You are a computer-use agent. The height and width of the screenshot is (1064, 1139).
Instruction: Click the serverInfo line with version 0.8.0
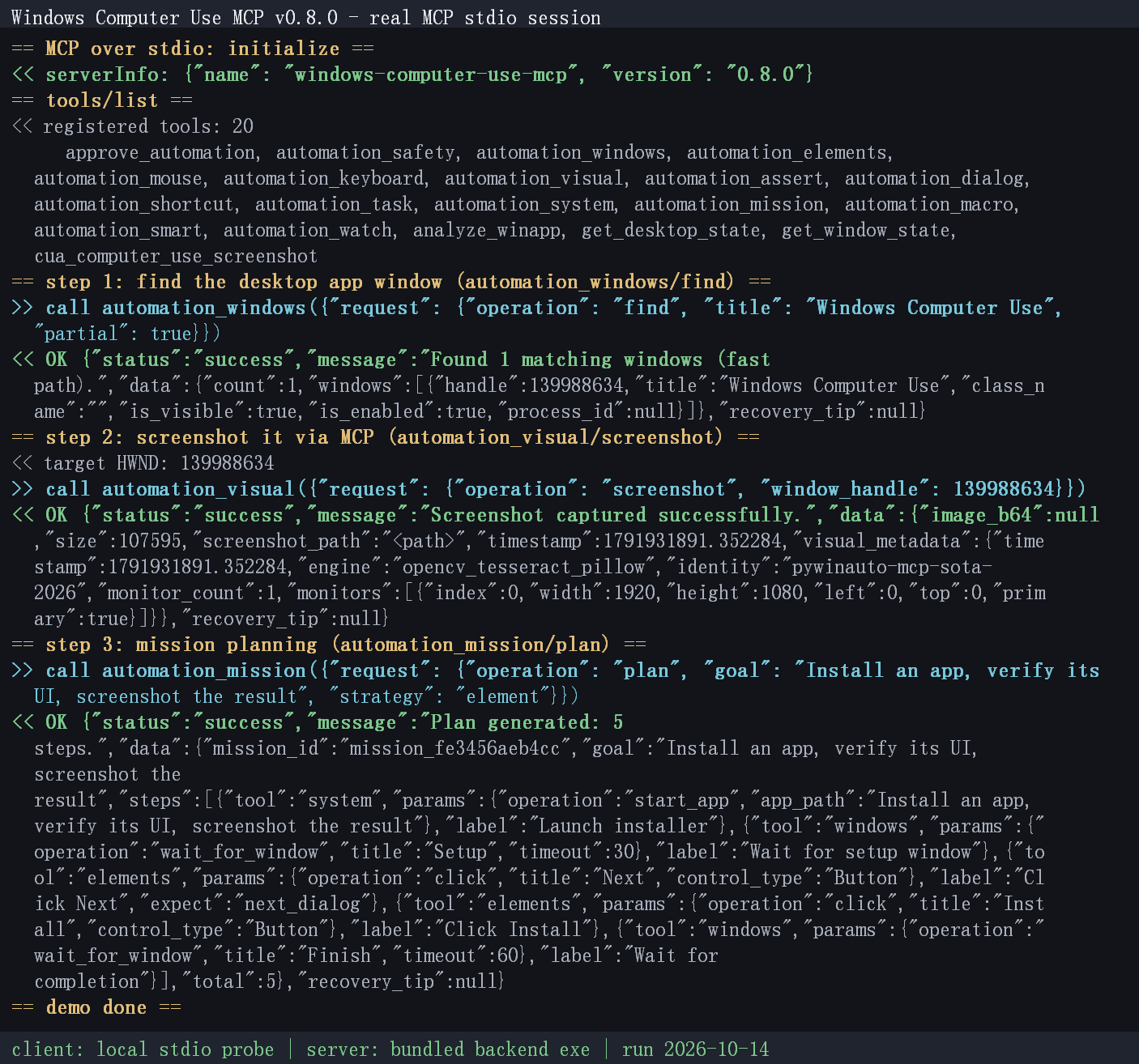click(x=412, y=74)
